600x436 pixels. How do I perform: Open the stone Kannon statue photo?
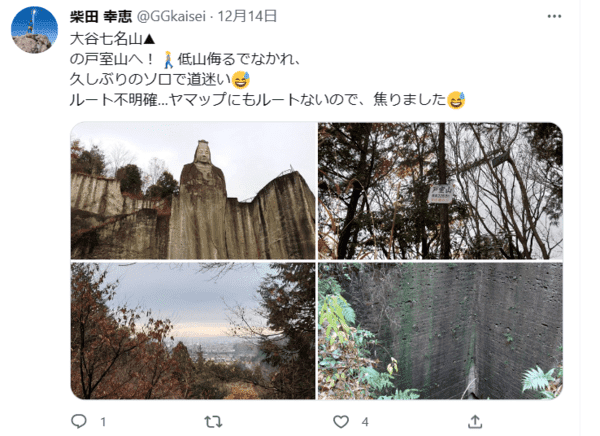tap(193, 191)
